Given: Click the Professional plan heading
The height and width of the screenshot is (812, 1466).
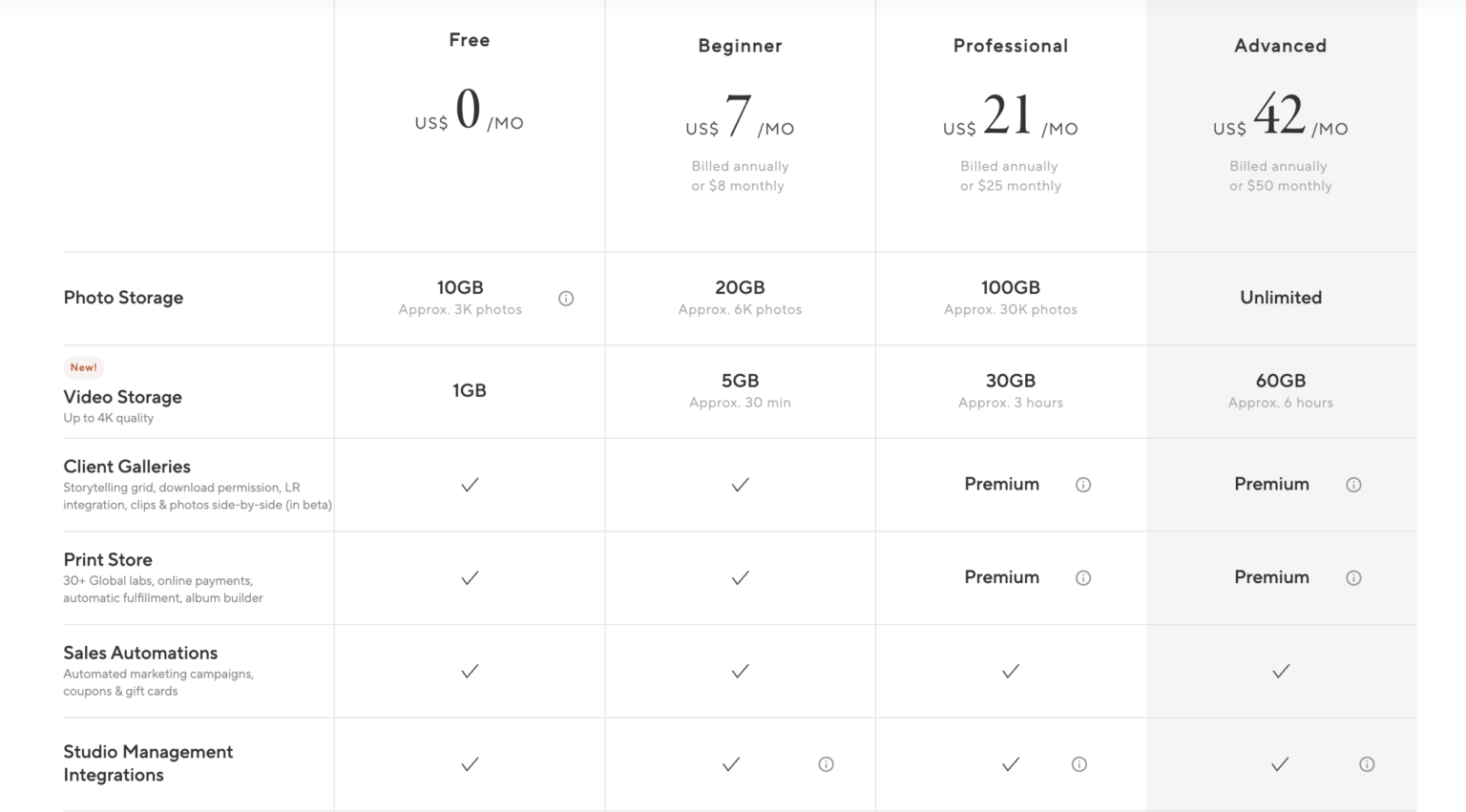Looking at the screenshot, I should coord(1010,45).
